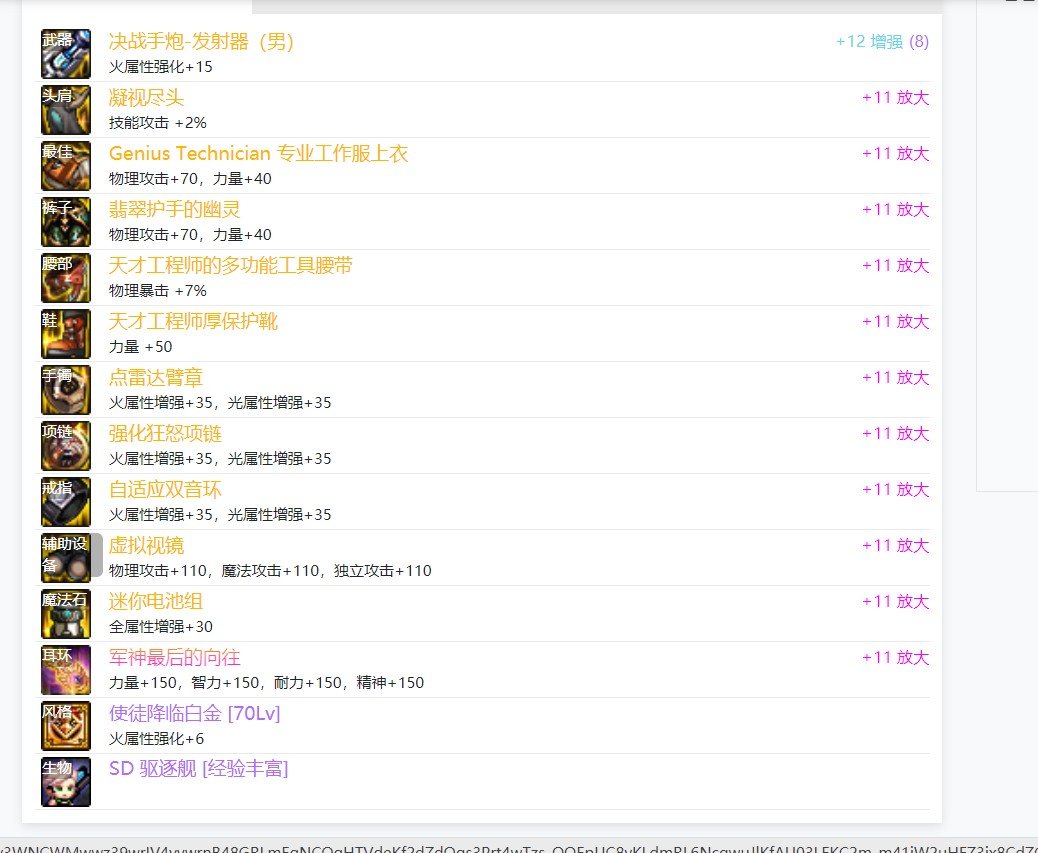This screenshot has height=853, width=1038.
Task: Click the pants (裤子) equipment icon
Action: pos(66,222)
